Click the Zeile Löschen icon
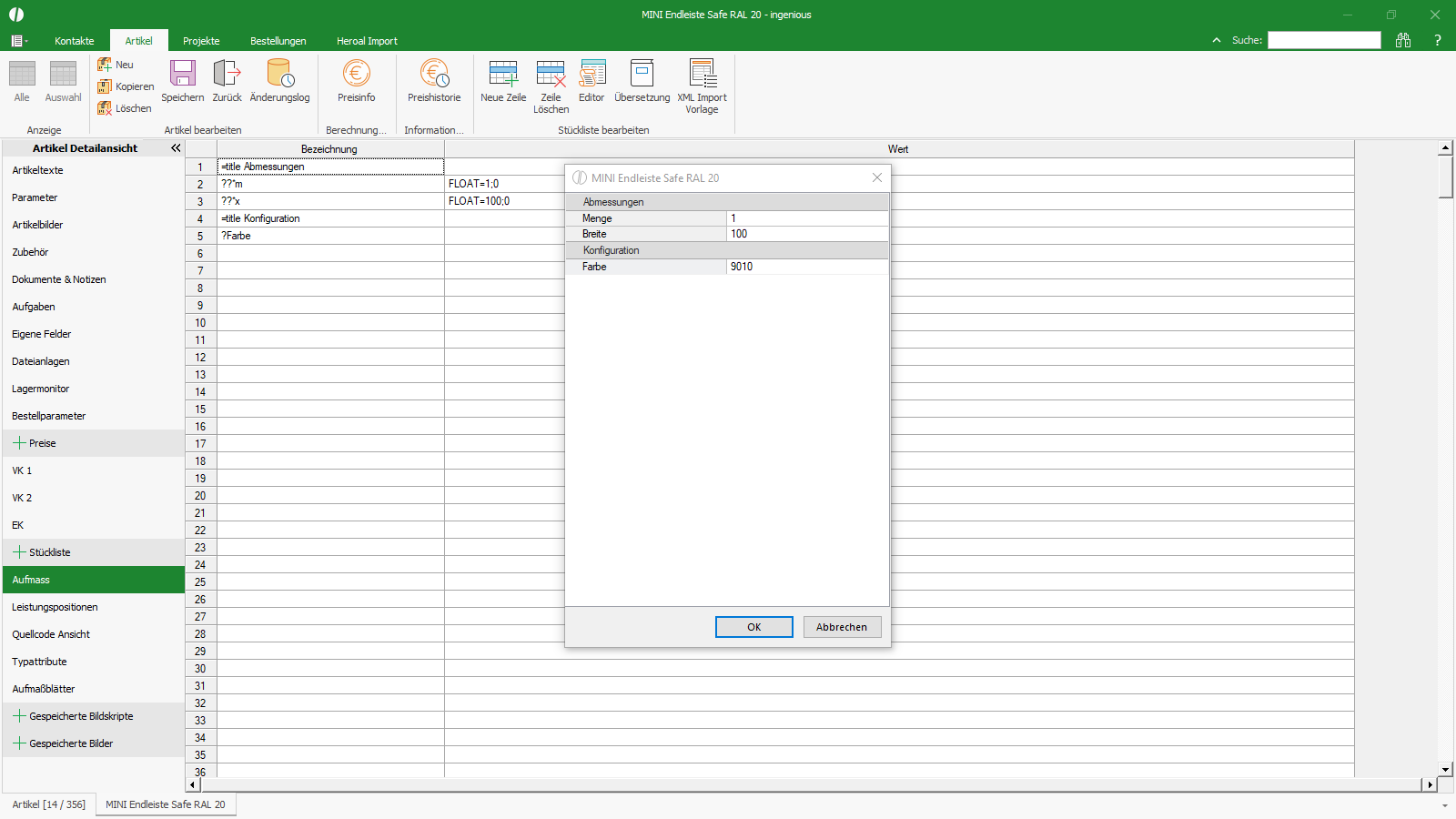 pyautogui.click(x=551, y=75)
